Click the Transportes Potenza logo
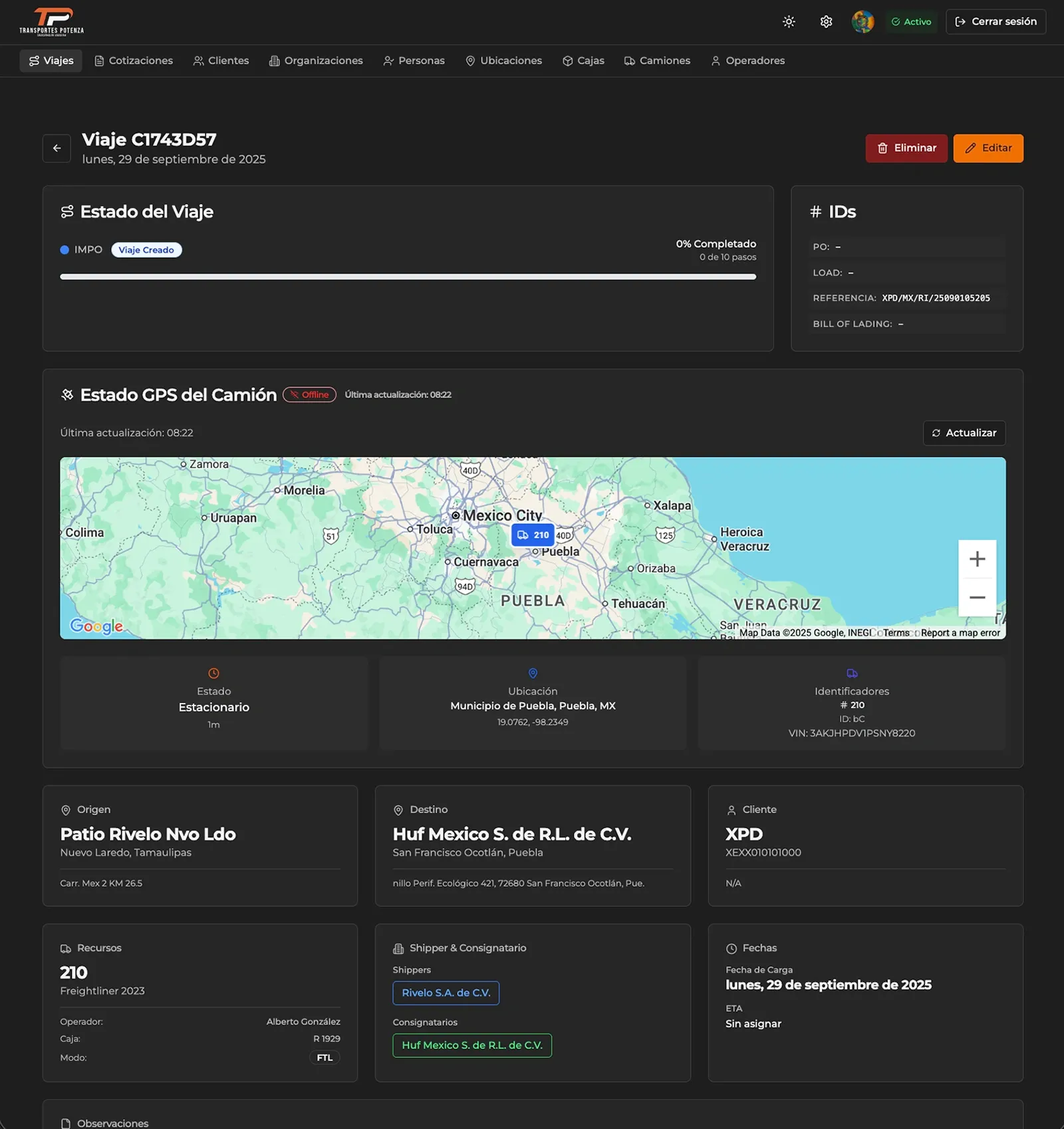 52,22
